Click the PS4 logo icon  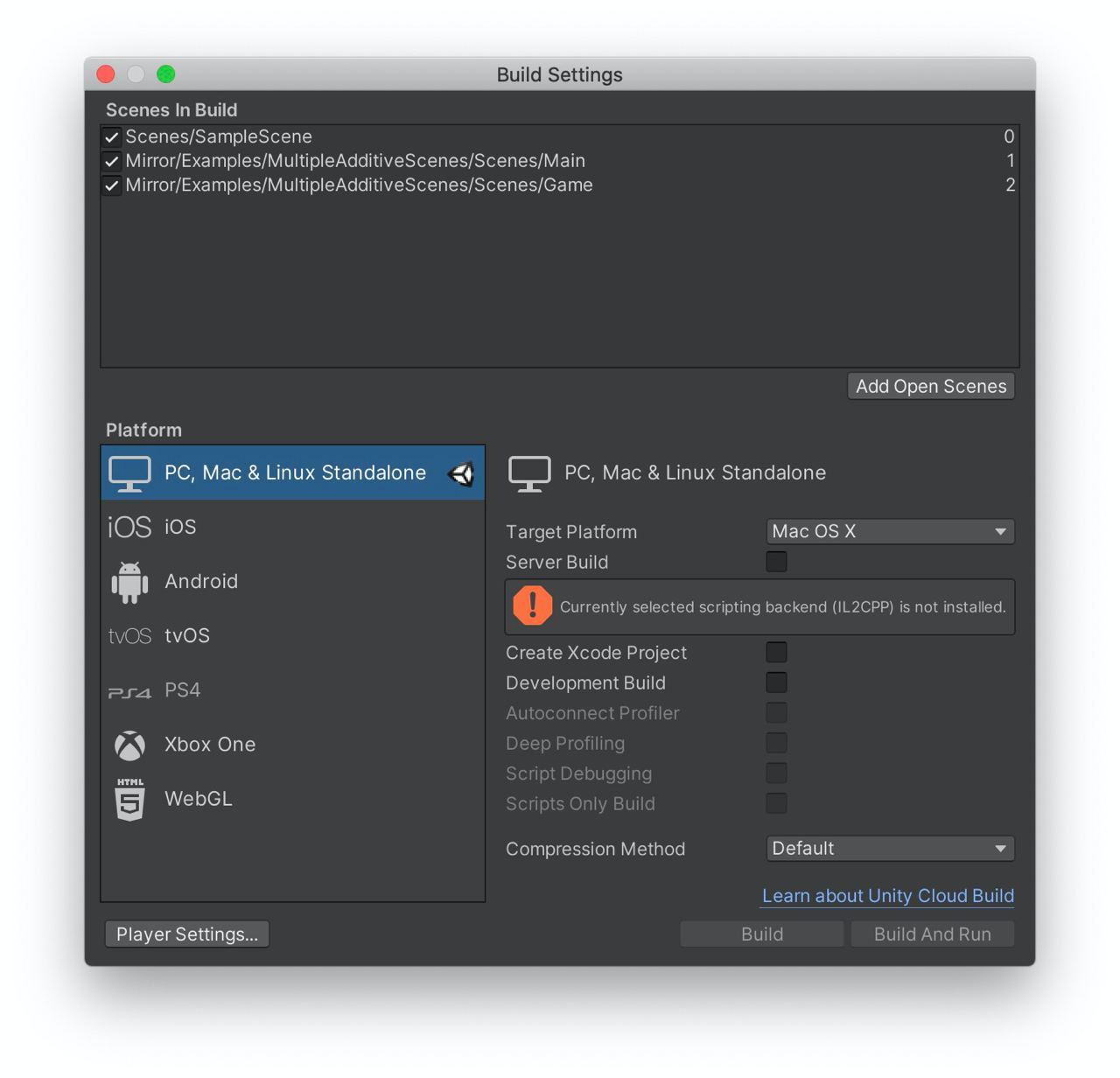coord(129,692)
